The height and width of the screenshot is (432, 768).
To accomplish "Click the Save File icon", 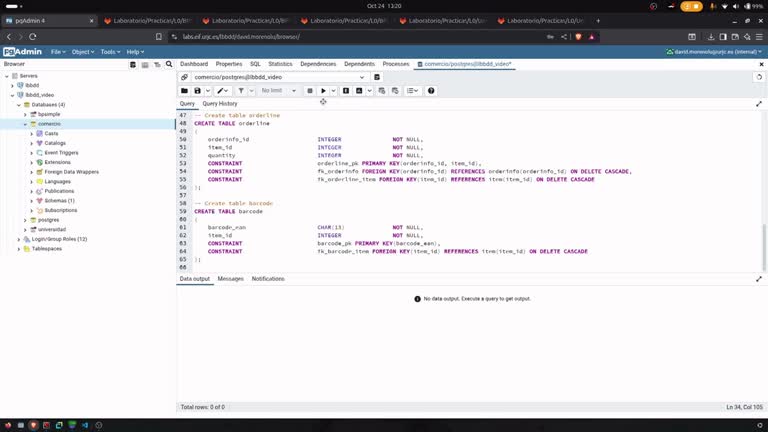I will coord(197,91).
